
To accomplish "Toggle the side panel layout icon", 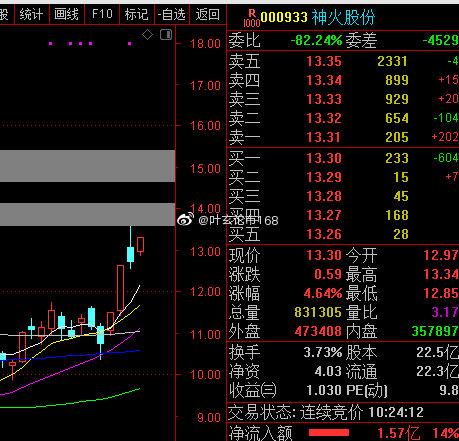I will [166, 35].
